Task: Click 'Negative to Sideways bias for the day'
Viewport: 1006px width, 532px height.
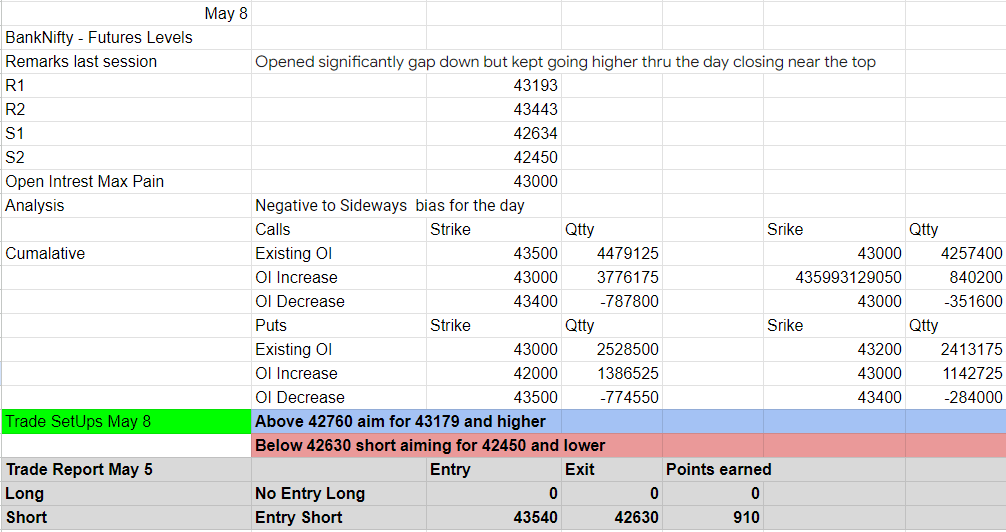Action: pyautogui.click(x=389, y=206)
